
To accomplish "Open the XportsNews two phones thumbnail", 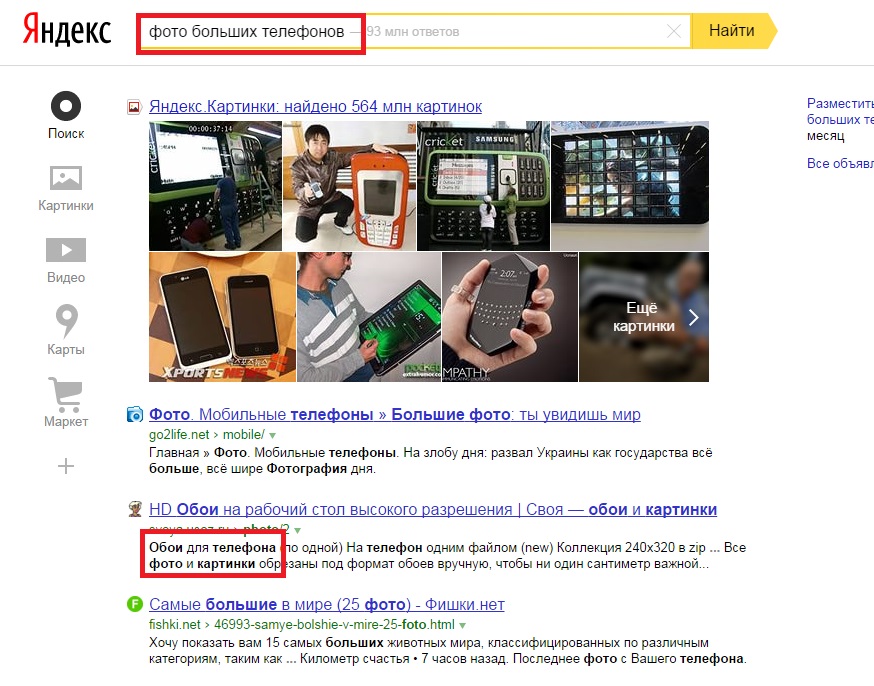I will (x=222, y=317).
